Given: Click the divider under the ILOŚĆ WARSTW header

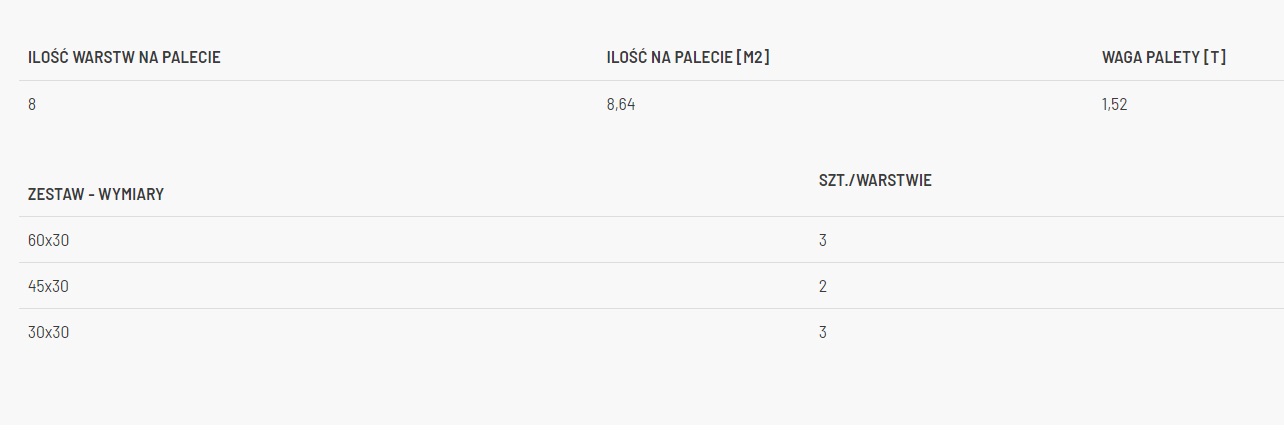Looking at the screenshot, I should pos(300,80).
